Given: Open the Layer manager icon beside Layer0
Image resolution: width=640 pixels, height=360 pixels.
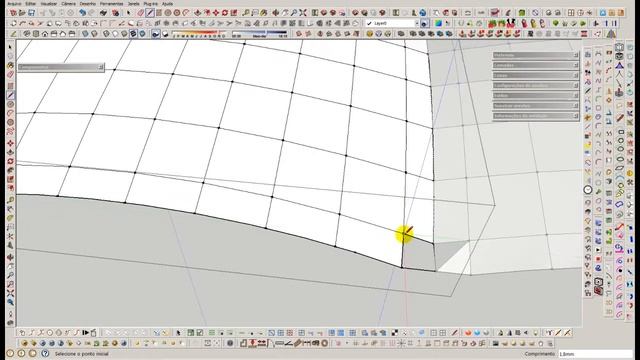Looking at the screenshot, I should point(424,23).
